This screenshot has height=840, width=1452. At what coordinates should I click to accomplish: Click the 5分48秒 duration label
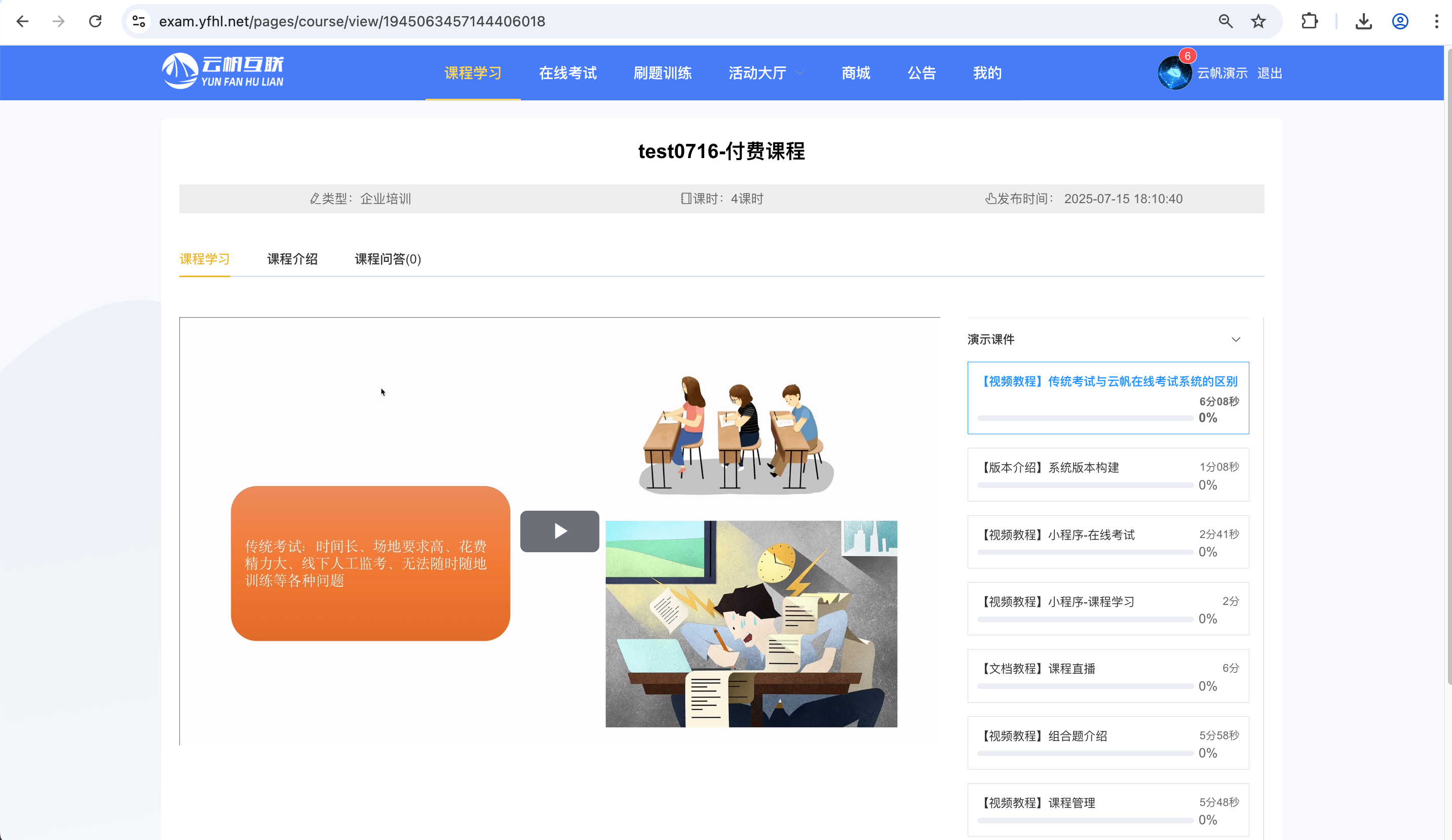tap(1218, 802)
